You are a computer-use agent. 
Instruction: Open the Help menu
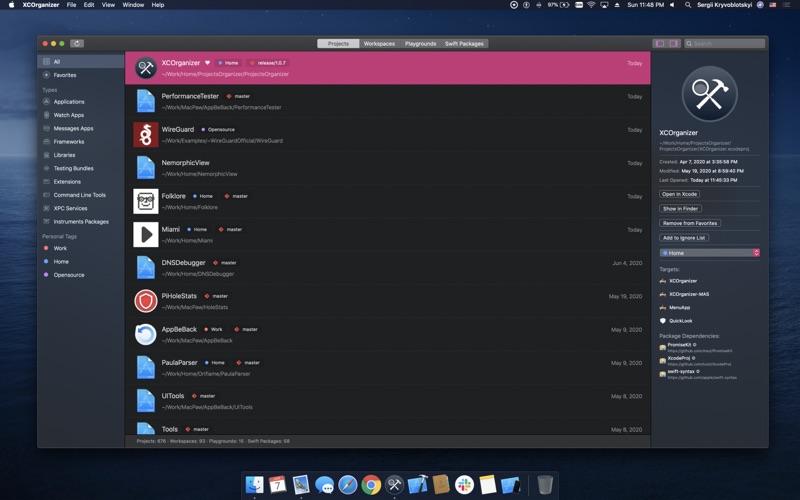tap(158, 5)
